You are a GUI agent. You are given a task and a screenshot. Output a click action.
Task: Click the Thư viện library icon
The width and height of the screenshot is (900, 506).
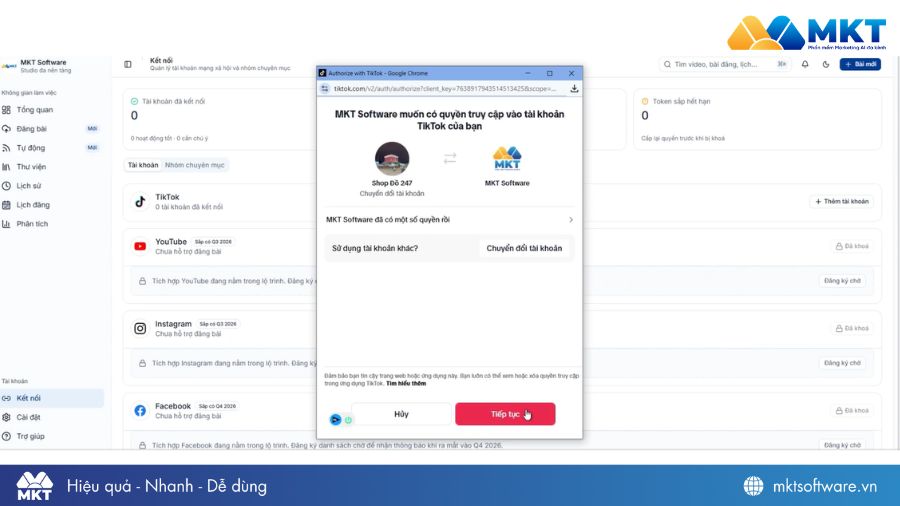coord(6,166)
